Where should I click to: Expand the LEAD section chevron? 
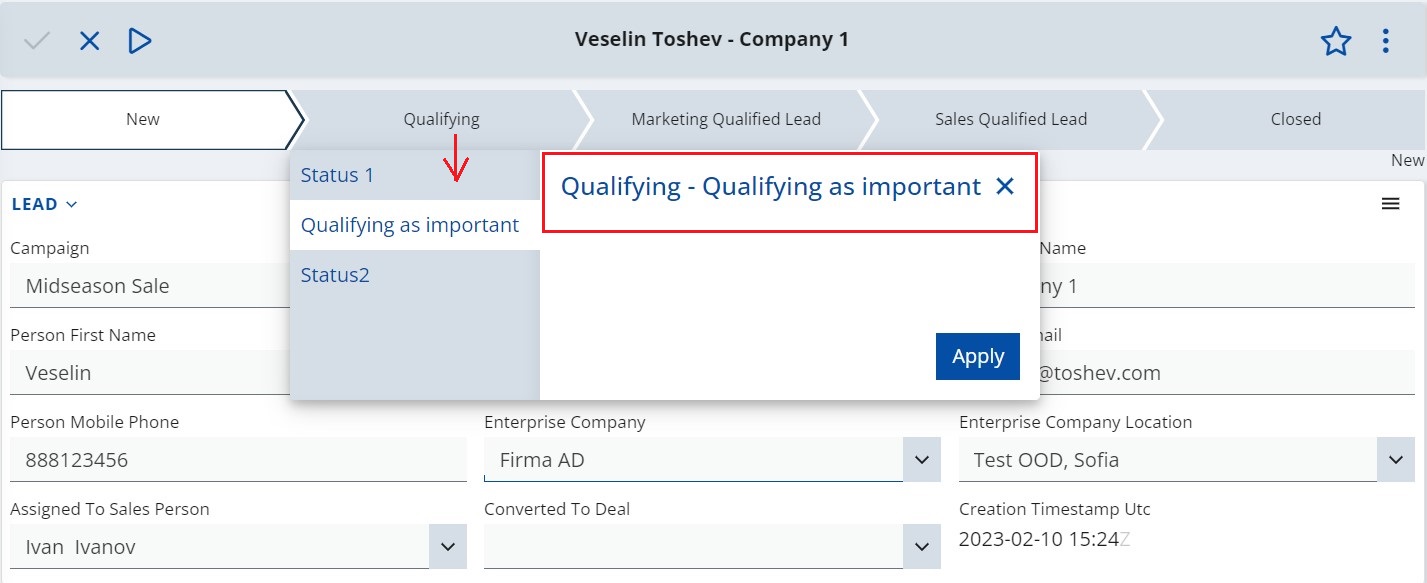[x=71, y=205]
